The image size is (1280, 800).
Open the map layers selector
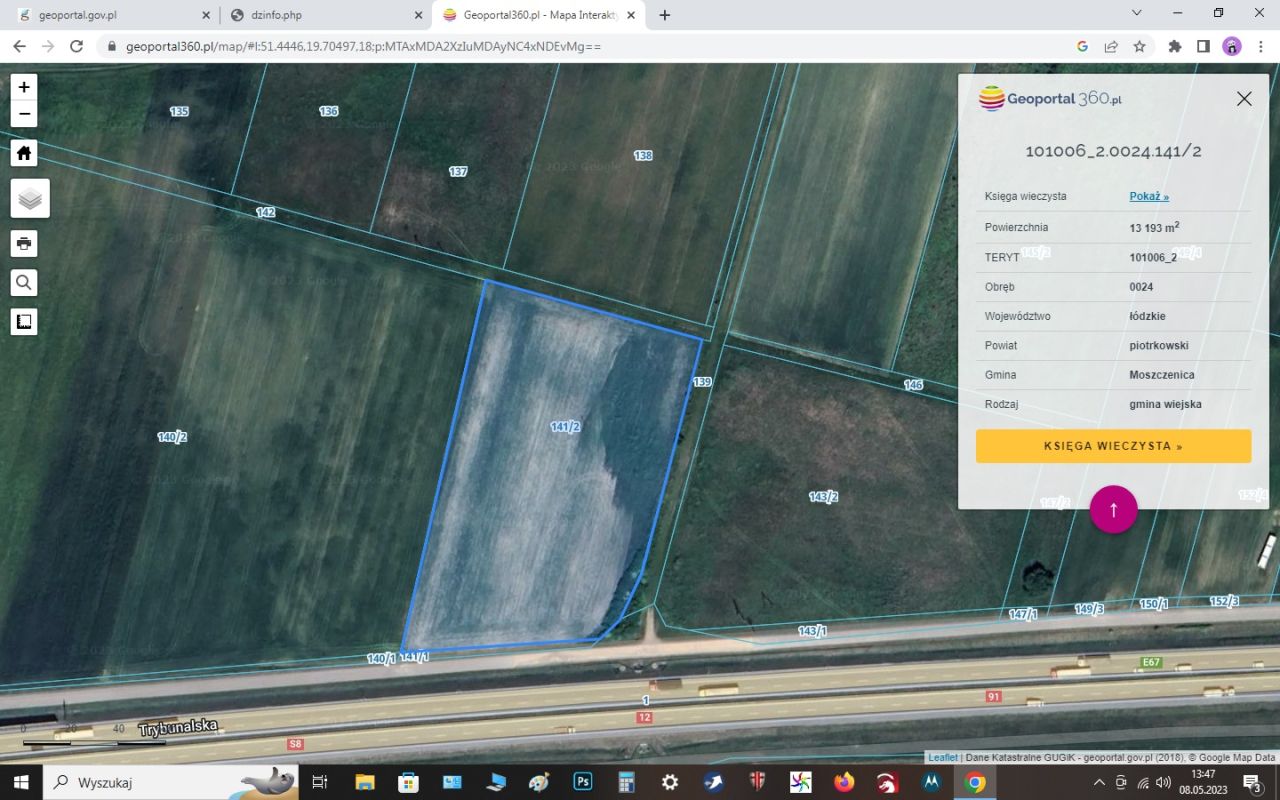30,198
